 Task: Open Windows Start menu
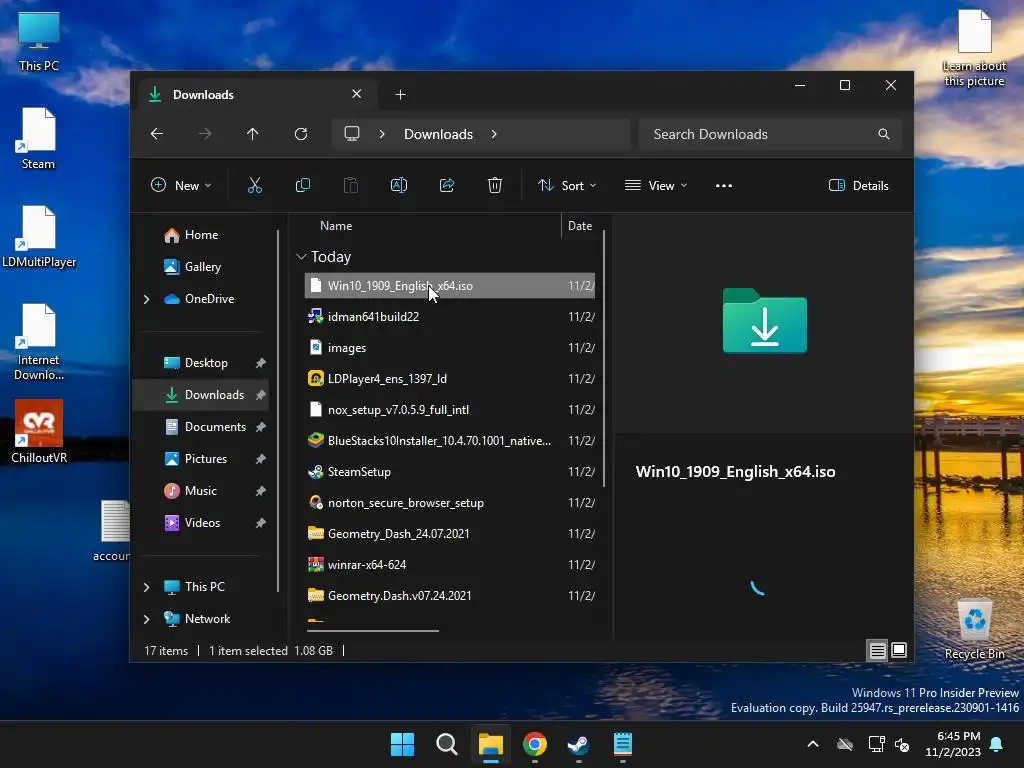[x=402, y=744]
